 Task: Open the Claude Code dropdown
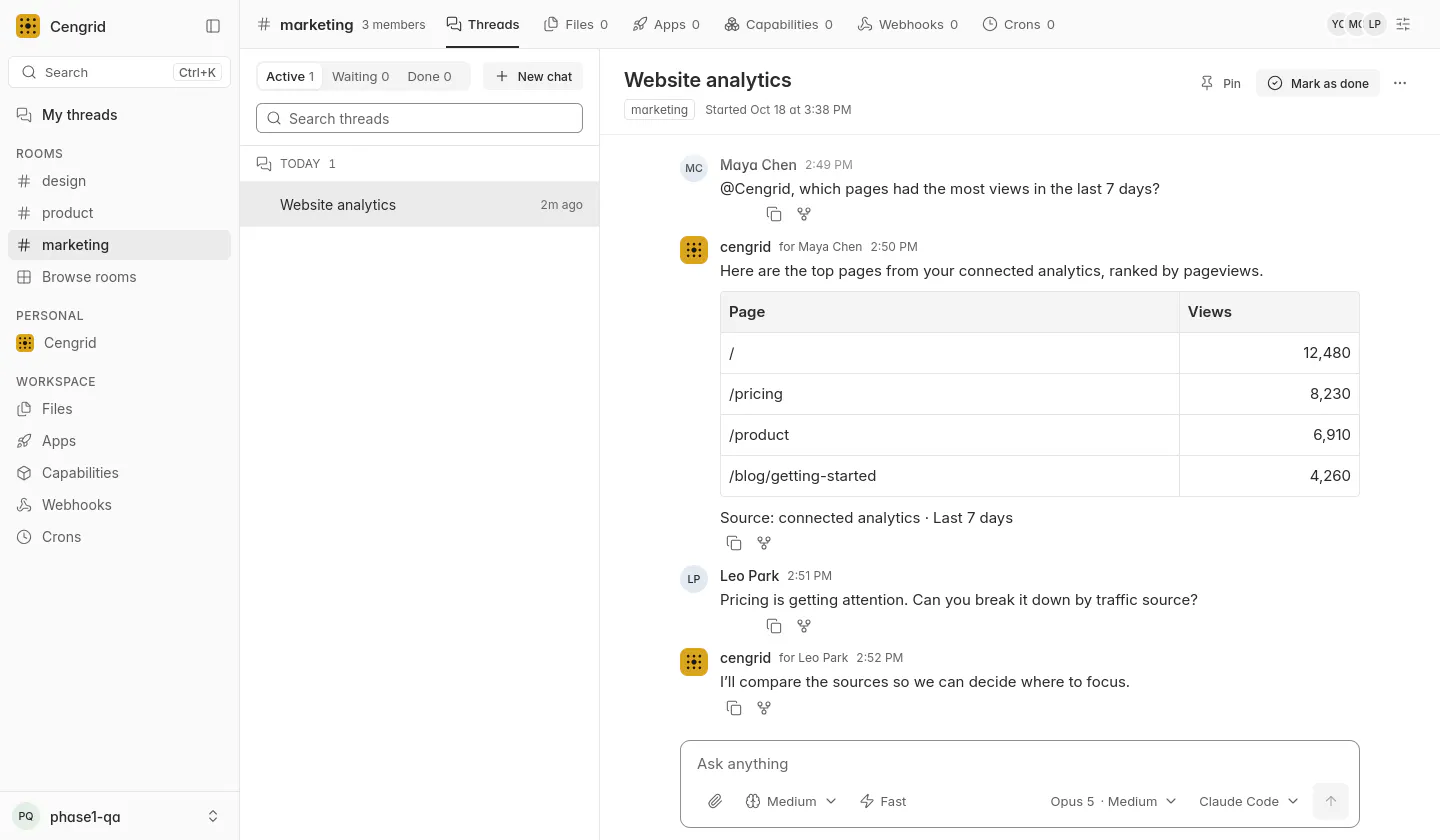tap(1248, 801)
